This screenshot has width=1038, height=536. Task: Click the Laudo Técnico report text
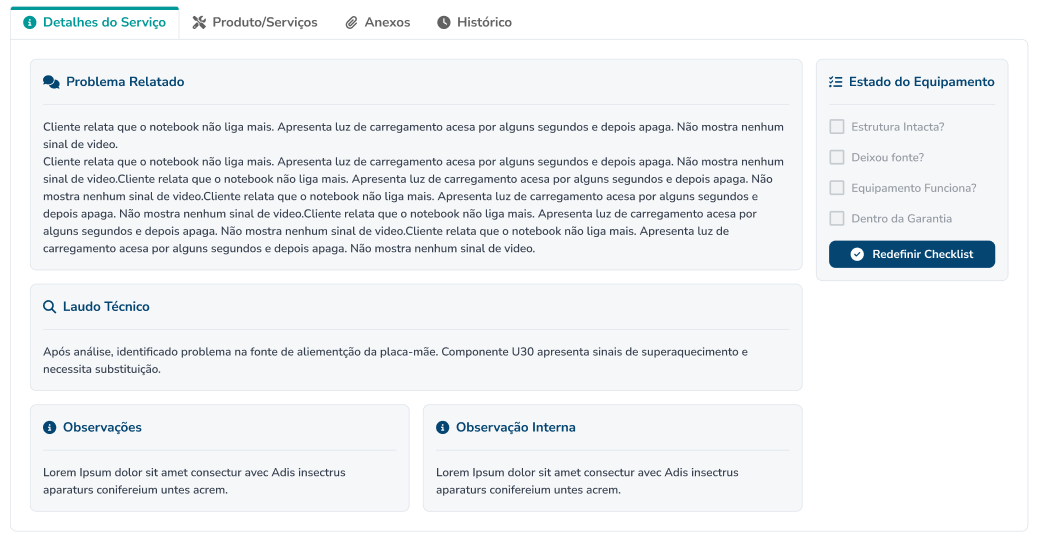click(x=395, y=360)
